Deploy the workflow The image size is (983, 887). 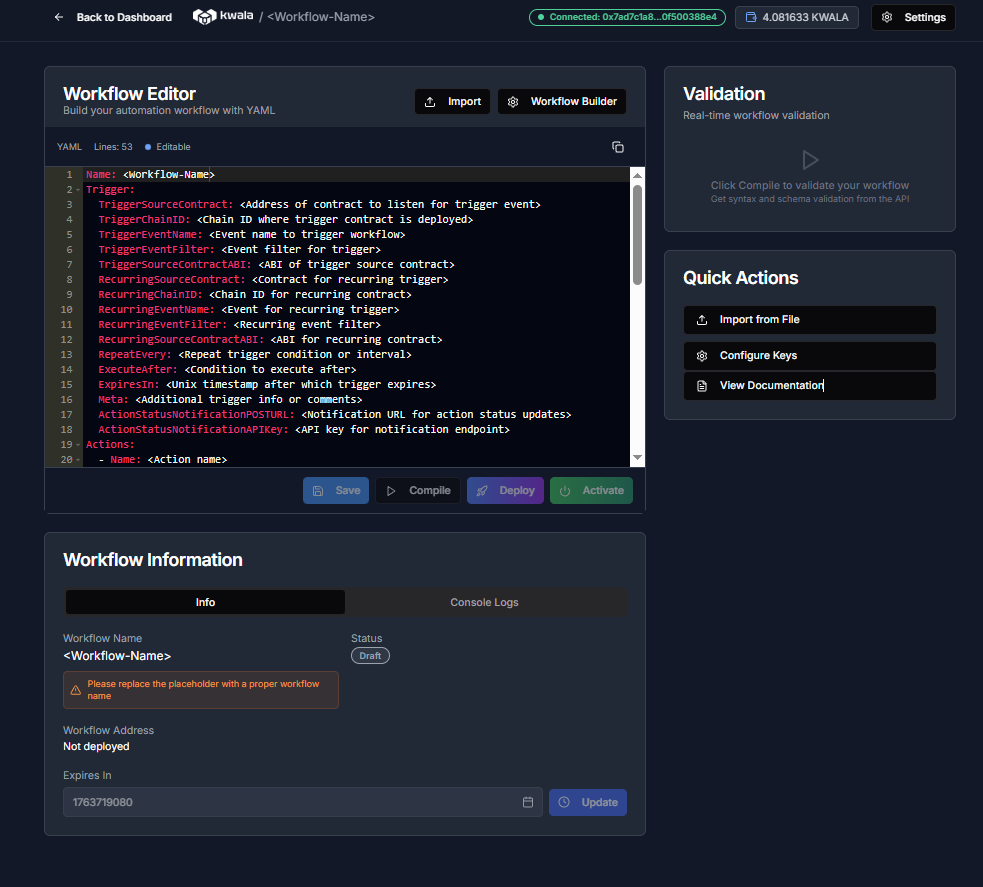[x=505, y=490]
